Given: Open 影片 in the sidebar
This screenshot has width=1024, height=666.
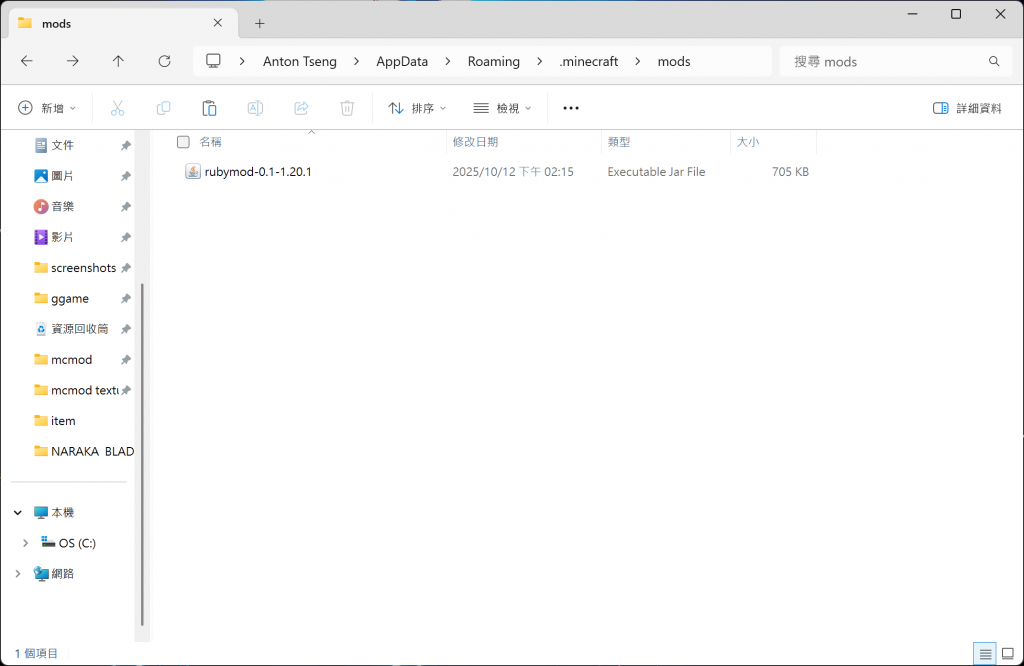Looking at the screenshot, I should [62, 237].
